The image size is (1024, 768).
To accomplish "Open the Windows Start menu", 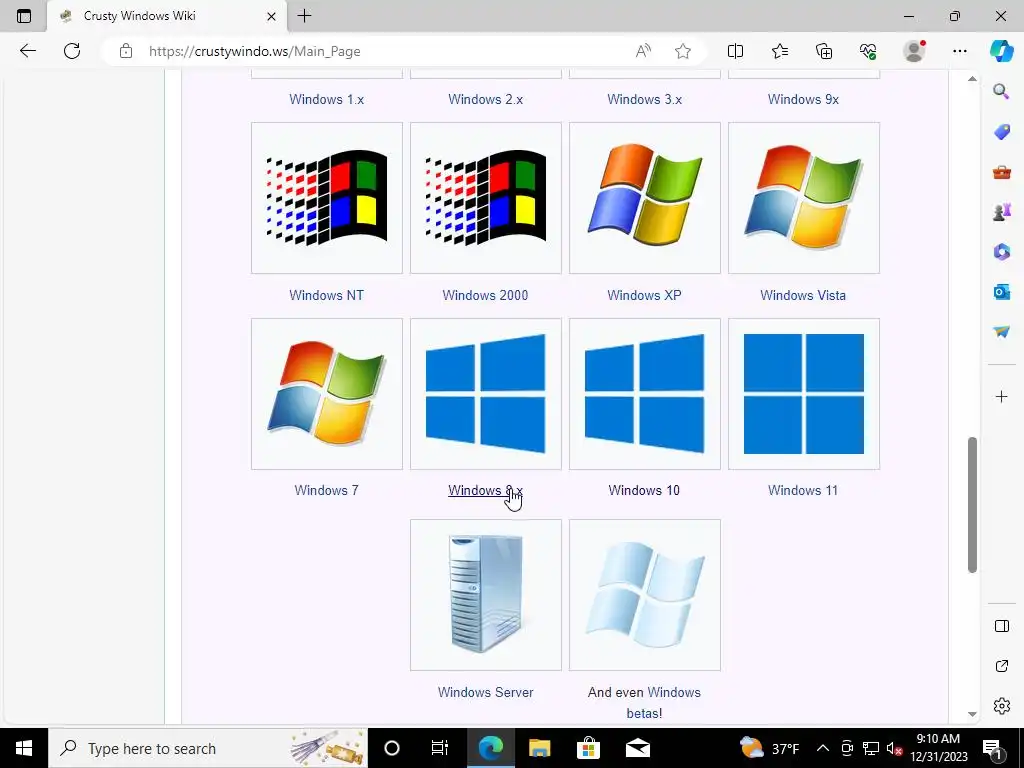I will click(24, 748).
